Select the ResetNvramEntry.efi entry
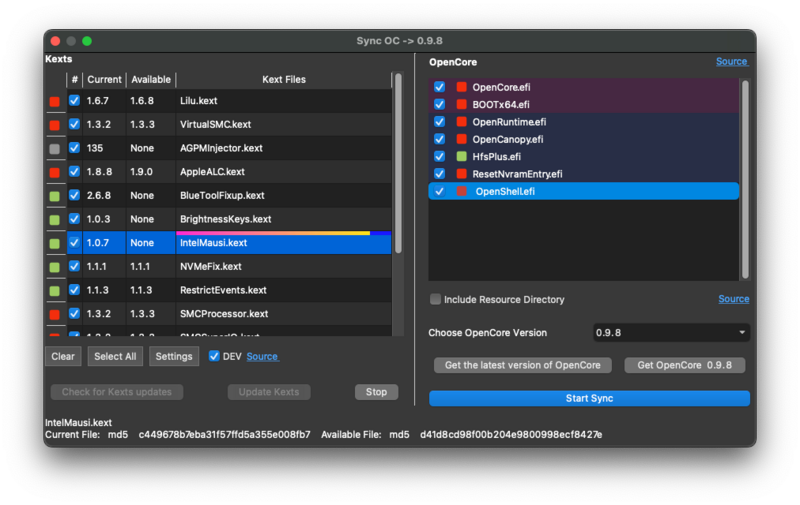 point(517,174)
